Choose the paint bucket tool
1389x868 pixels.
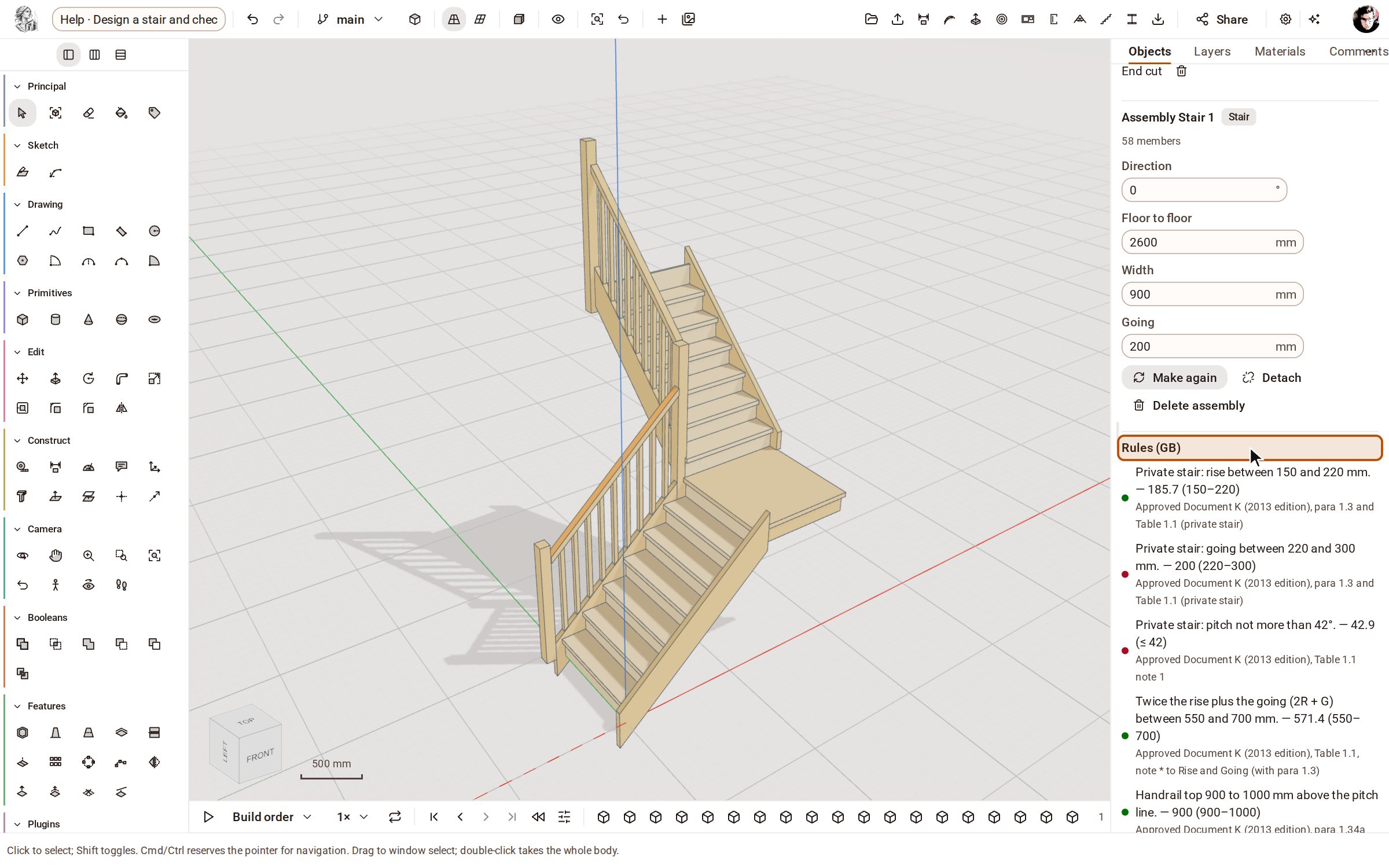tap(122, 113)
